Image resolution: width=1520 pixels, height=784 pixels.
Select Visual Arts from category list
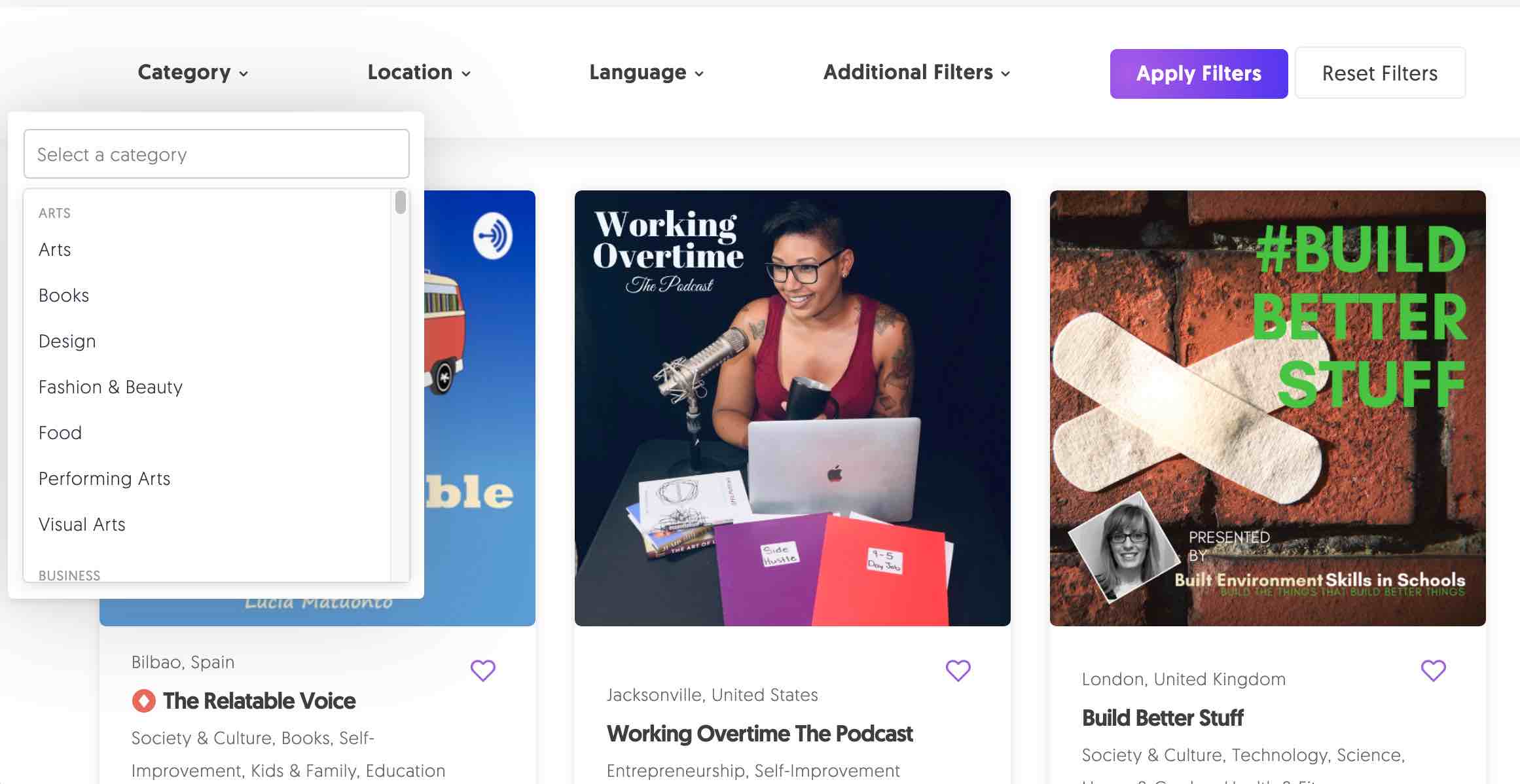tap(81, 523)
